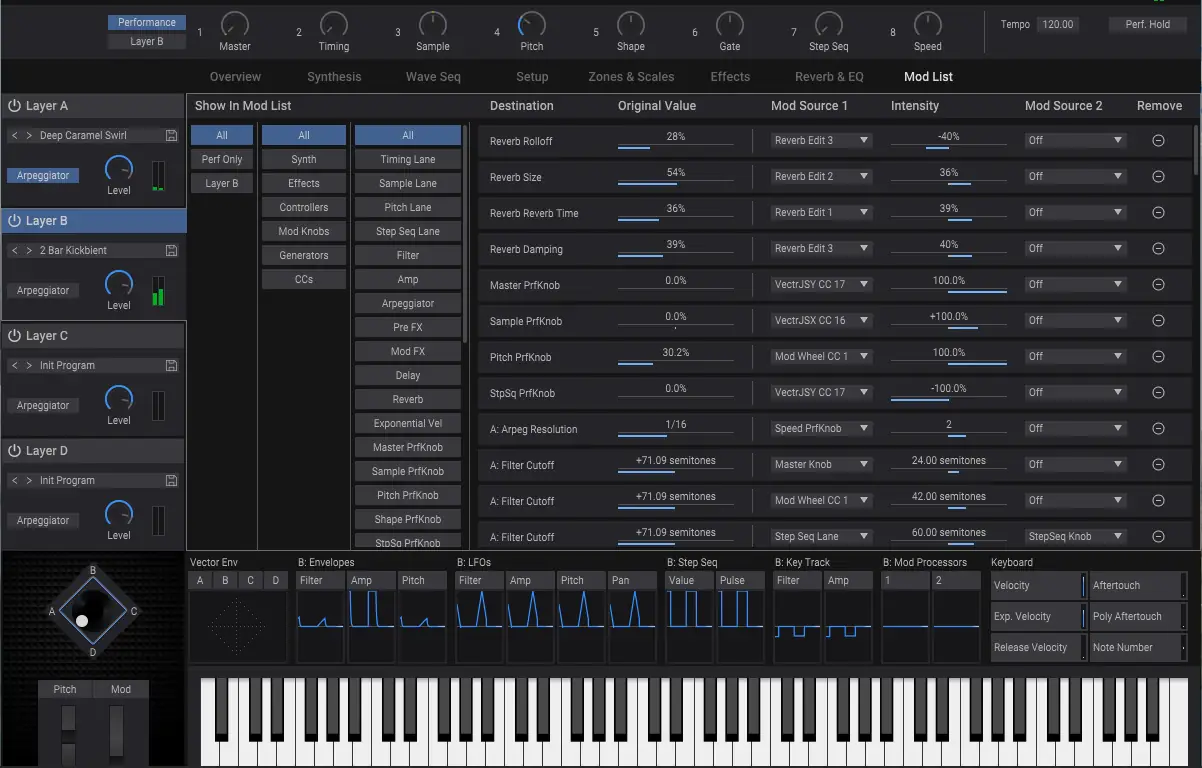Remove the Reverb Damping modulation row

point(1158,248)
